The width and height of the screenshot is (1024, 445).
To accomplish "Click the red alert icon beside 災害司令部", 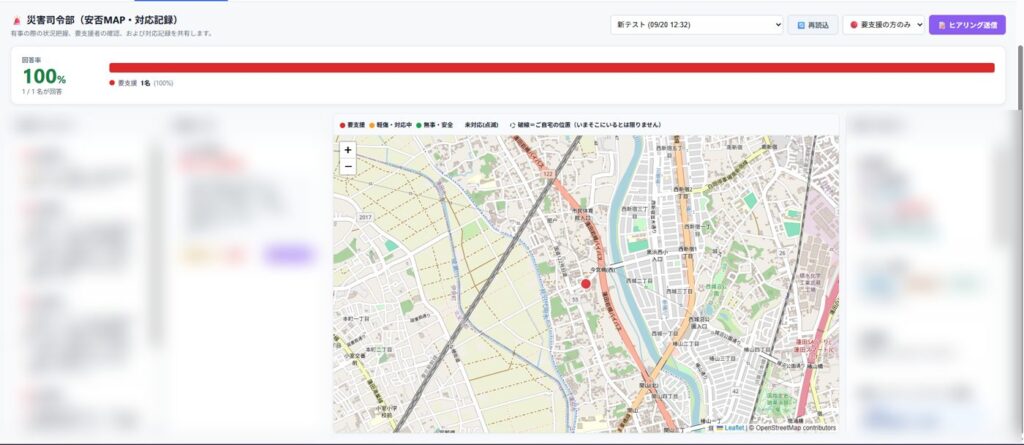I will pos(17,21).
